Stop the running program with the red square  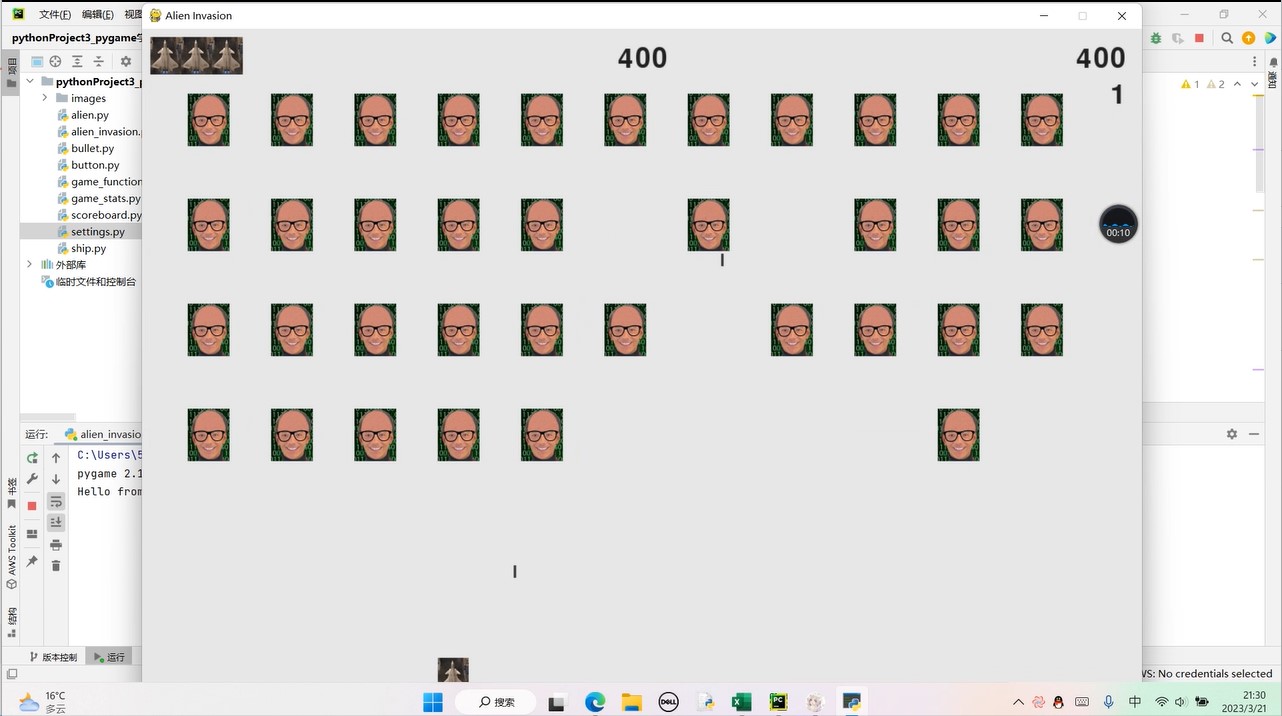pos(32,506)
